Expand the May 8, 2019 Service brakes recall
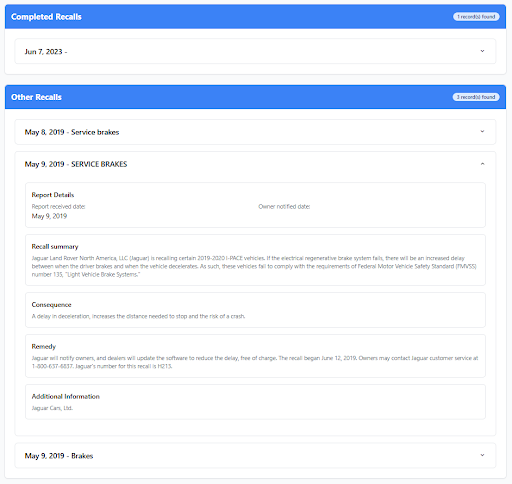Screen dimensions: 512x484 tap(482, 131)
